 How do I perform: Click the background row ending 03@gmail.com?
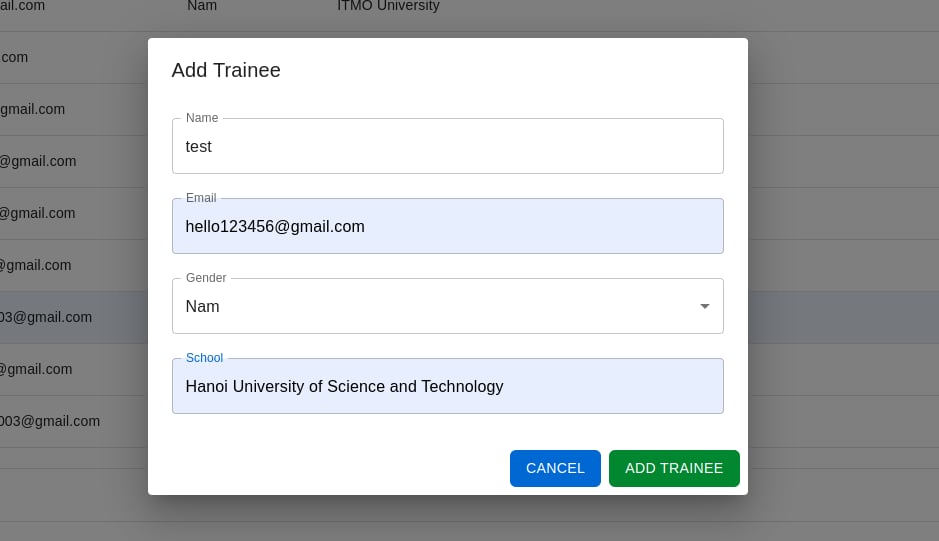[74, 318]
